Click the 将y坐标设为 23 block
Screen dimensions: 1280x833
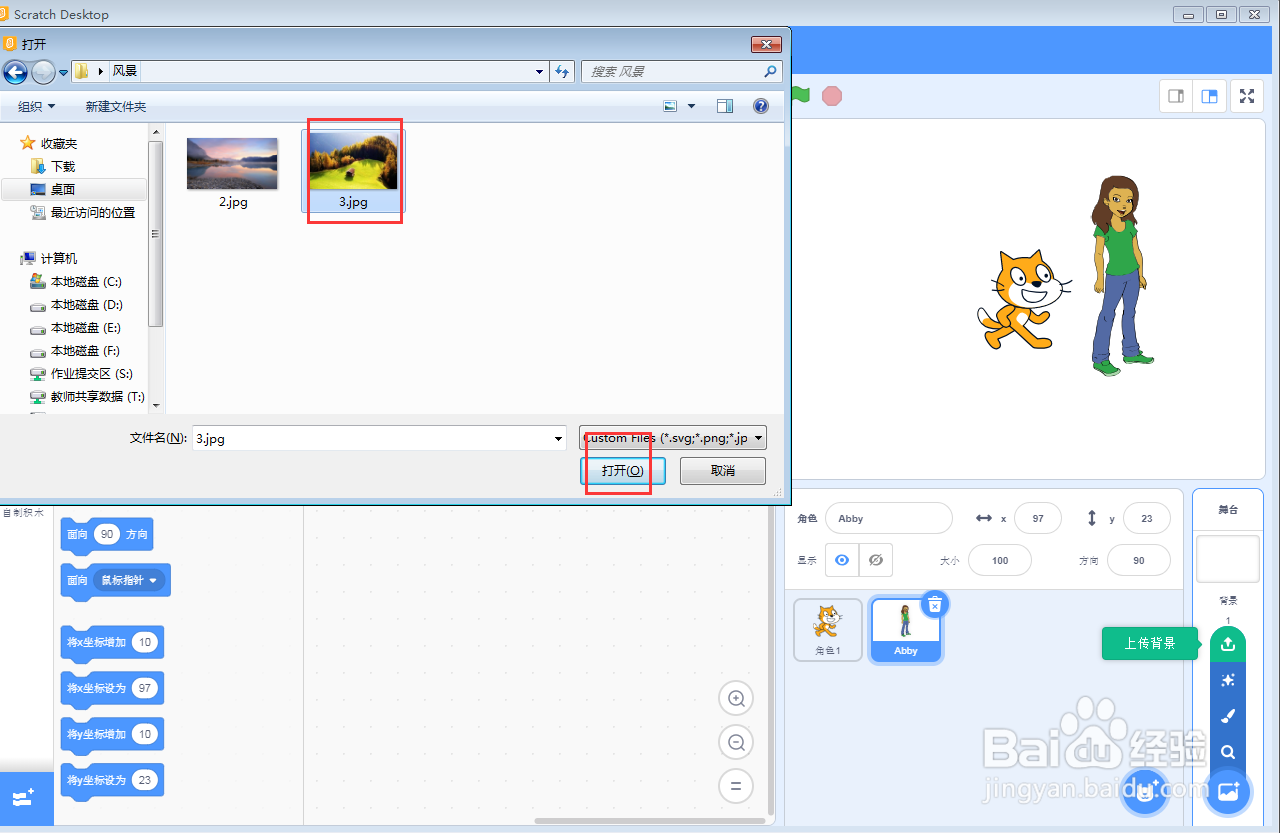[112, 780]
